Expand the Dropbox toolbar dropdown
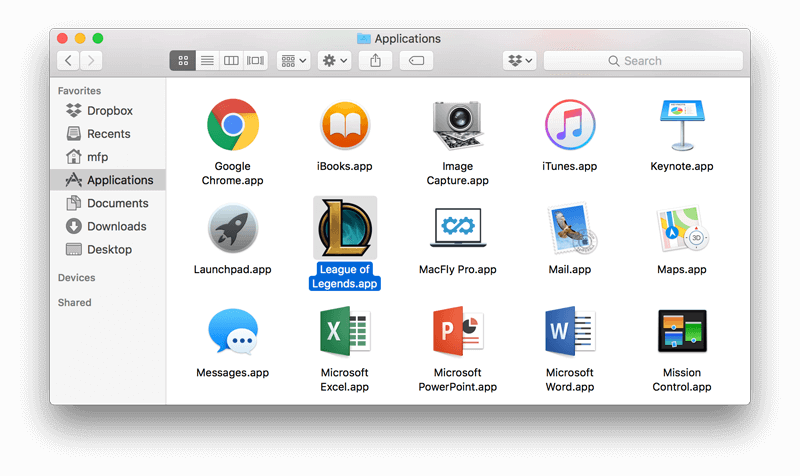Image resolution: width=800 pixels, height=476 pixels. (x=520, y=61)
